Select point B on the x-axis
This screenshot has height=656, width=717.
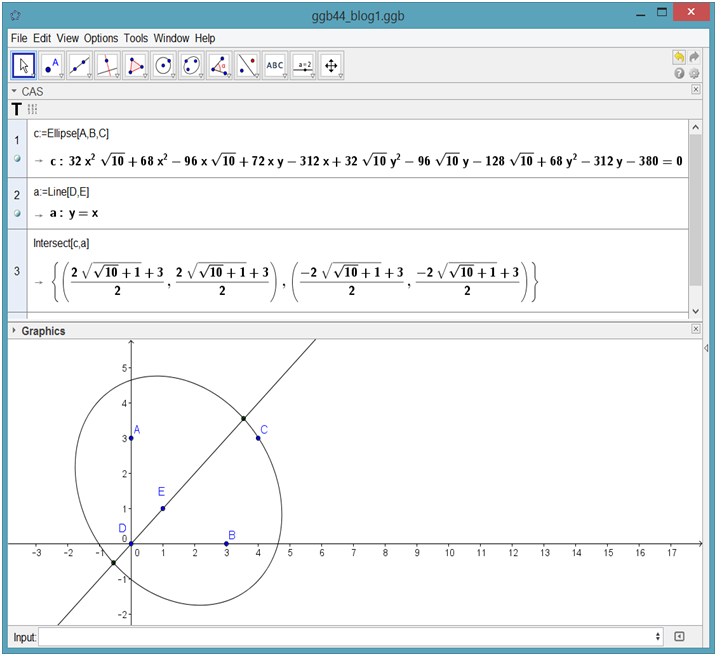[x=226, y=544]
